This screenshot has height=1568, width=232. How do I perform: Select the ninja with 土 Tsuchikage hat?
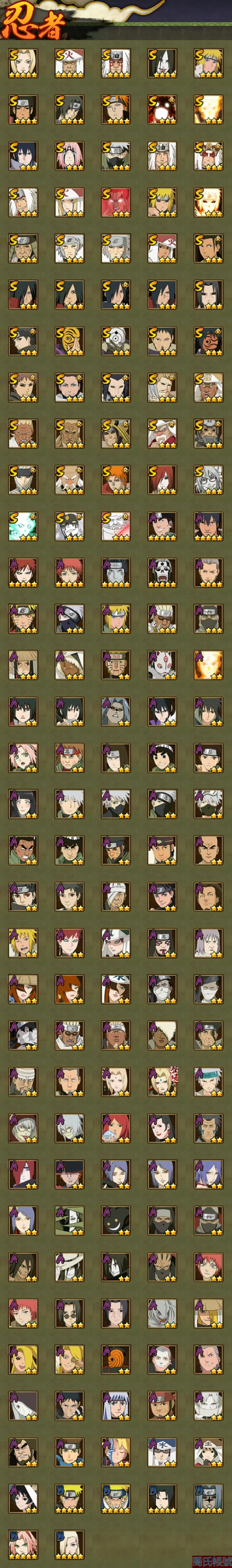[x=209, y=1451]
